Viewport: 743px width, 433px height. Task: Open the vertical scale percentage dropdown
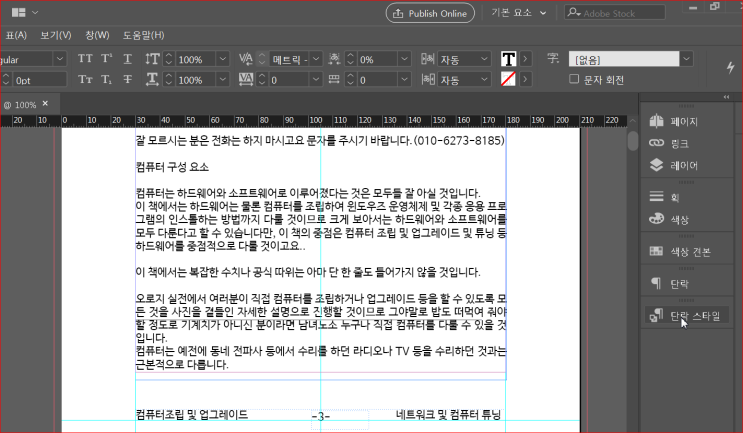point(223,59)
